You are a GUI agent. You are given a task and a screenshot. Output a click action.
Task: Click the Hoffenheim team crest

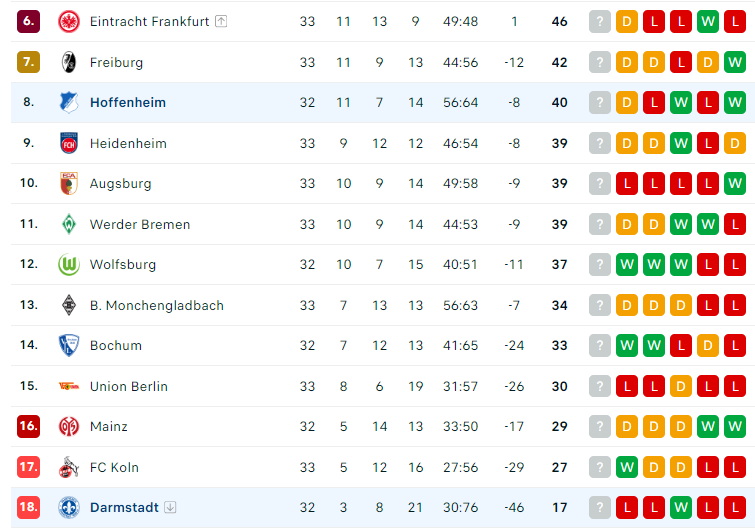[69, 103]
